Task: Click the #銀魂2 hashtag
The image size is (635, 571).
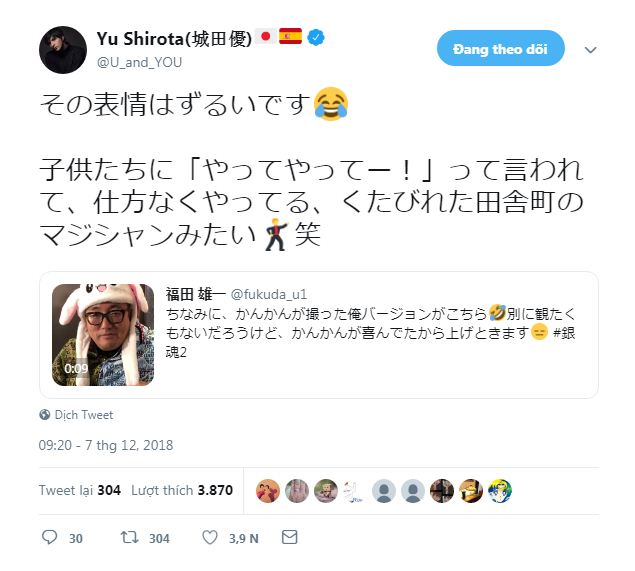Action: coord(565,333)
